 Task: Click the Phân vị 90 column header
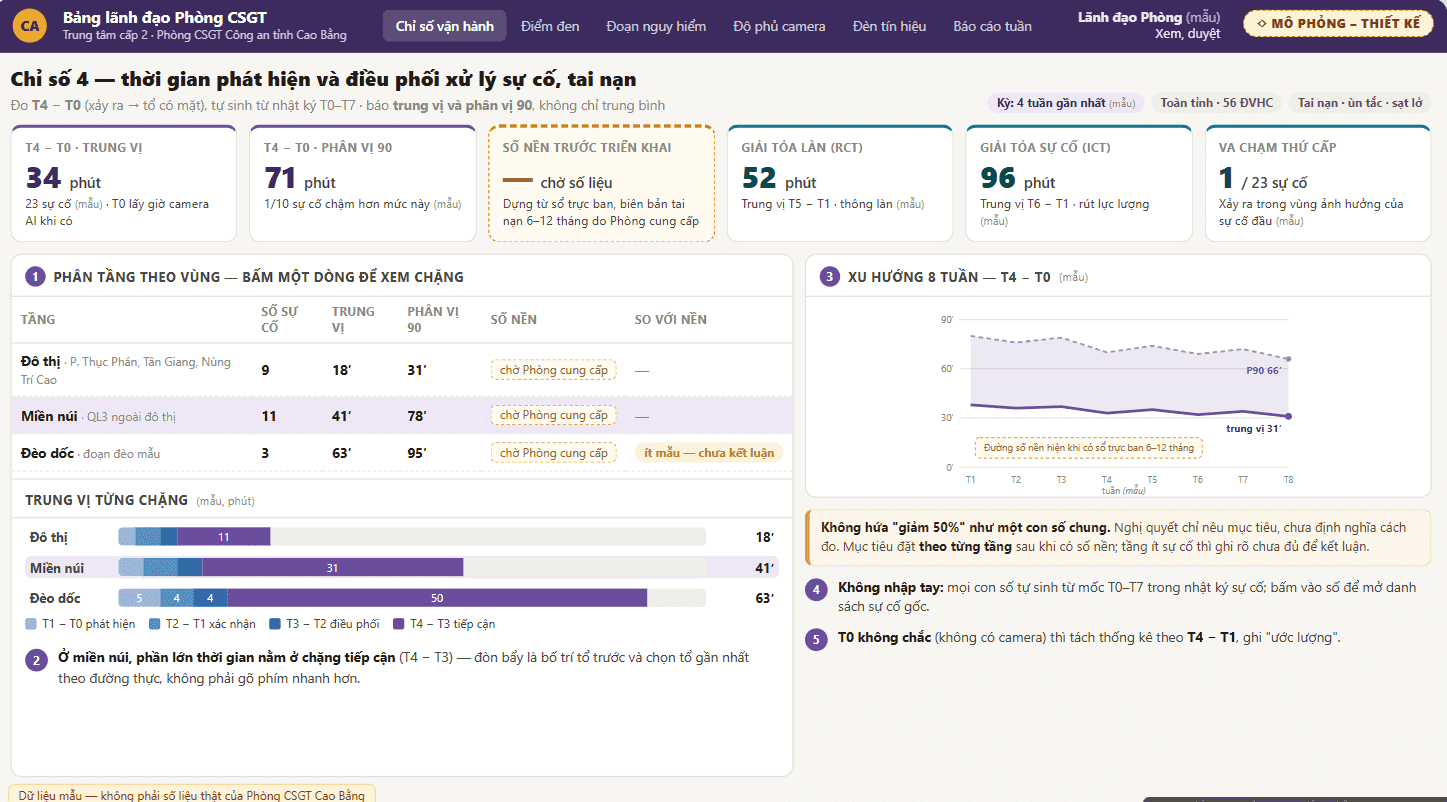(433, 319)
